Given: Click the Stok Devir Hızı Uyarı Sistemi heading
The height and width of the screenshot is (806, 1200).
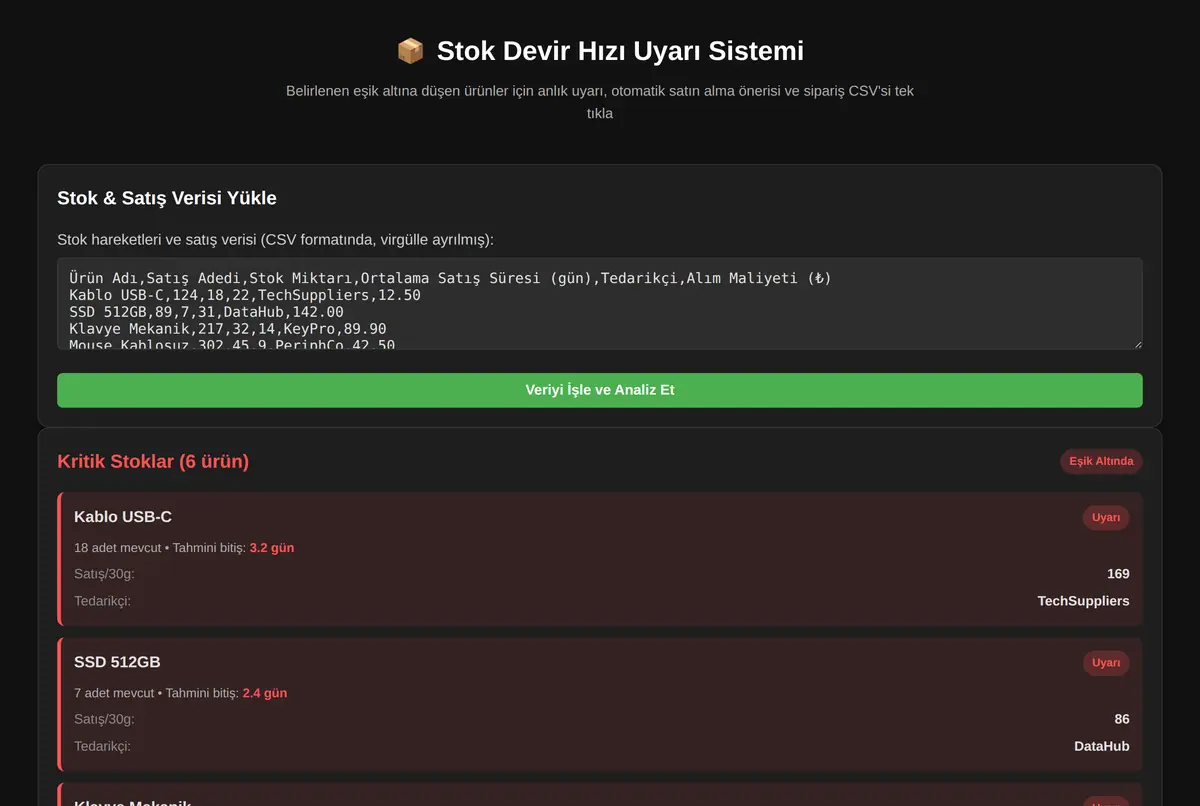Looking at the screenshot, I should point(620,51).
